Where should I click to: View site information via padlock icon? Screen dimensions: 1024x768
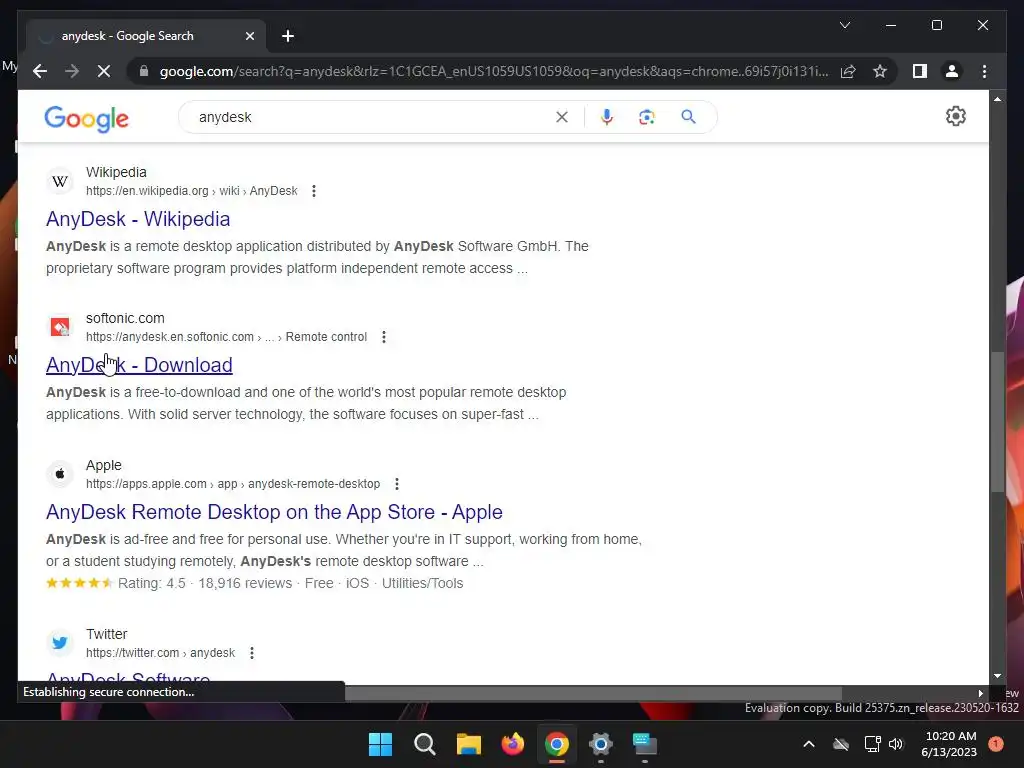tap(144, 71)
